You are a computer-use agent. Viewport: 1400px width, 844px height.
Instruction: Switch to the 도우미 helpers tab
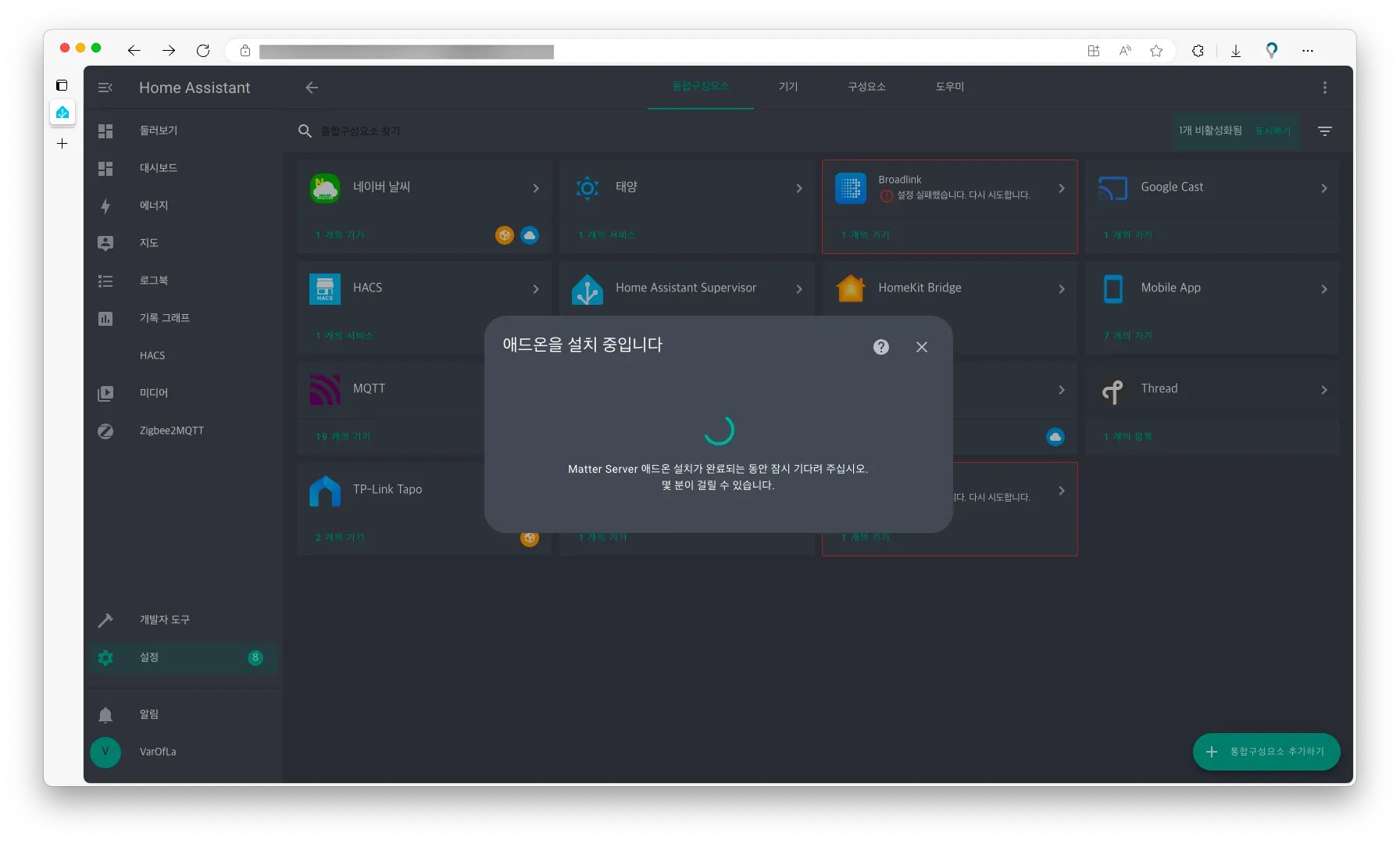point(950,87)
